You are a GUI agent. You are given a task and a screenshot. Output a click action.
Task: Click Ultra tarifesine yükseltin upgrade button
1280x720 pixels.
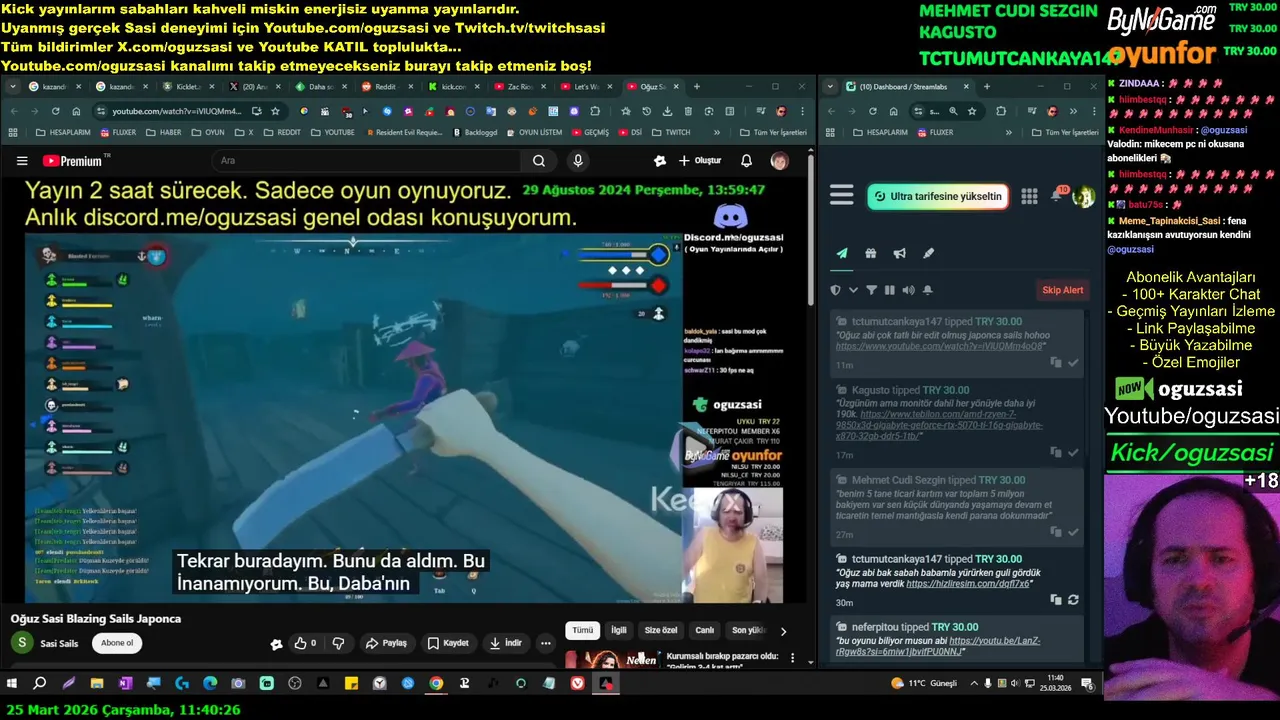coord(938,196)
